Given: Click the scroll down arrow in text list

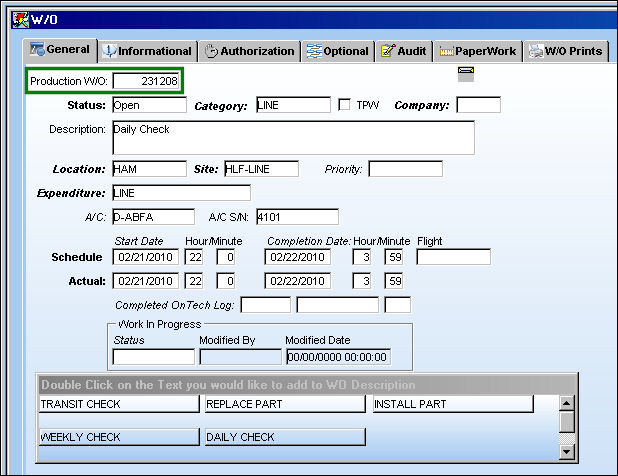Looking at the screenshot, I should click(567, 452).
